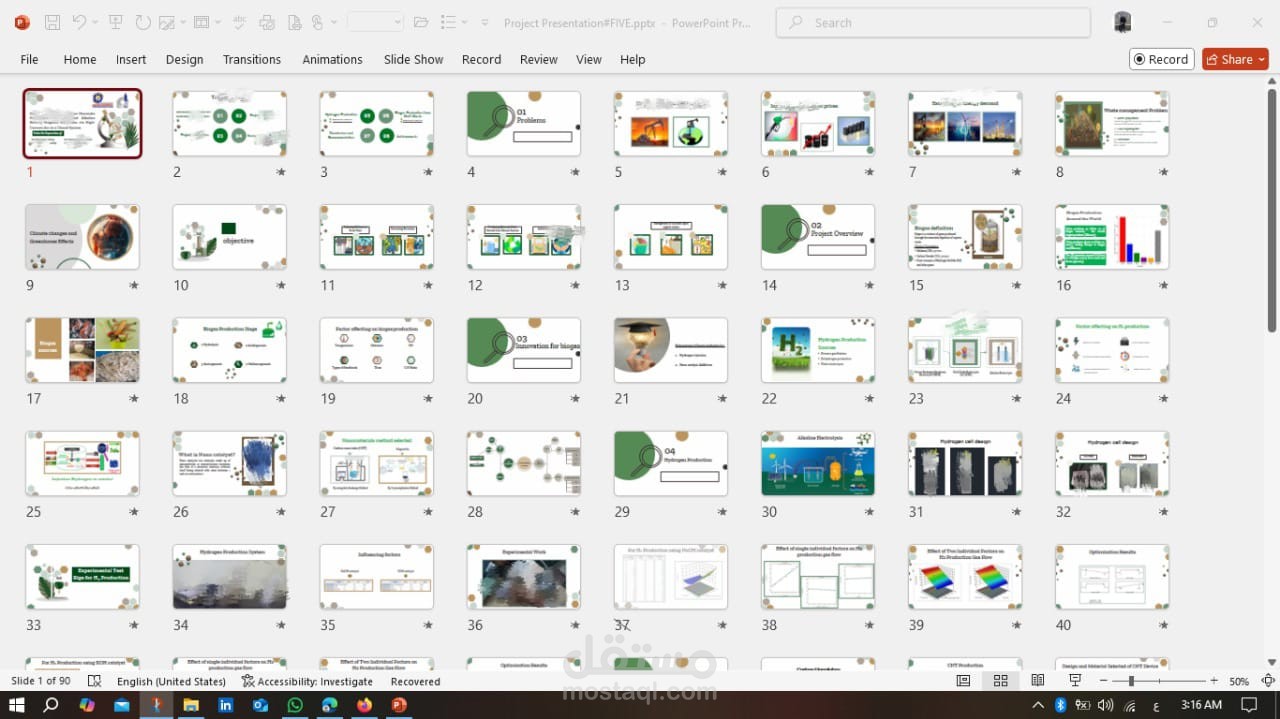1280x719 pixels.
Task: Click the Undo arrow icon
Action: [79, 22]
